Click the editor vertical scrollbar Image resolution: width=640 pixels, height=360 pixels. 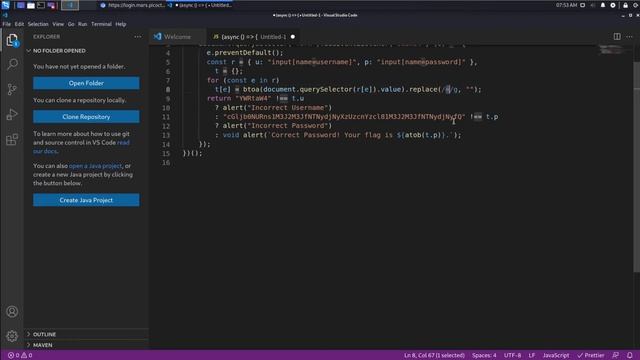tap(636, 167)
